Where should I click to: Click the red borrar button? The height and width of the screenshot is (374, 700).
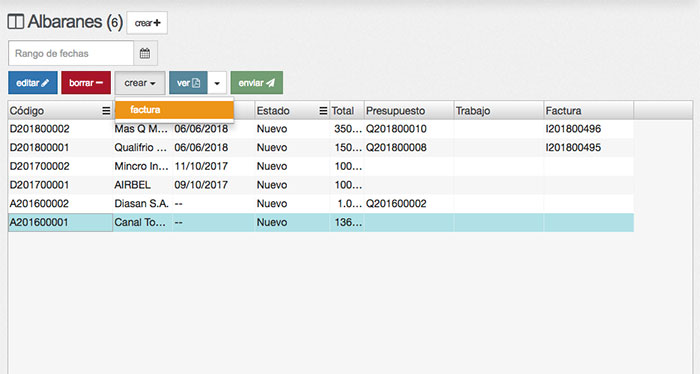pyautogui.click(x=86, y=83)
